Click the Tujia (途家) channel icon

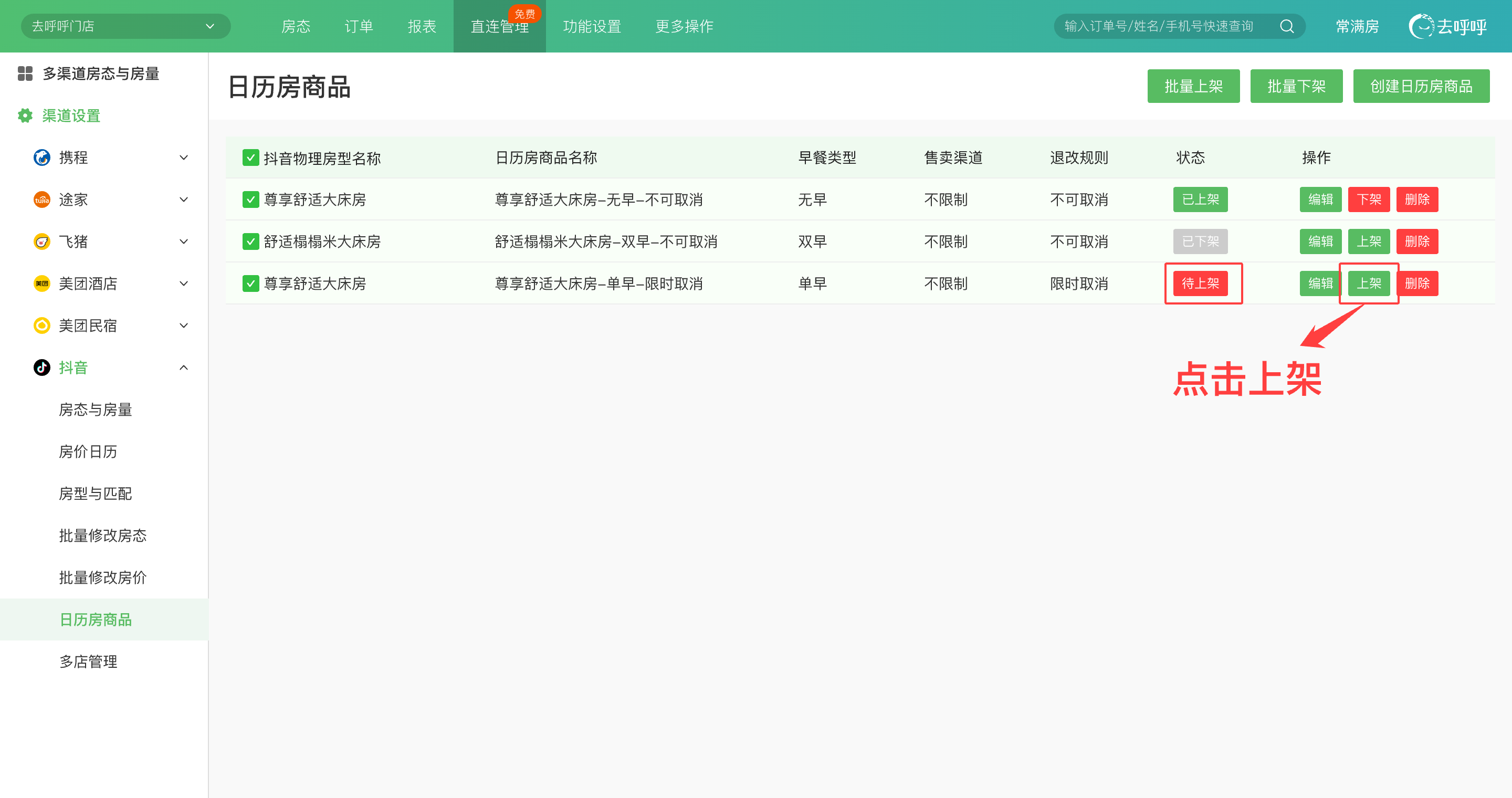pos(41,199)
